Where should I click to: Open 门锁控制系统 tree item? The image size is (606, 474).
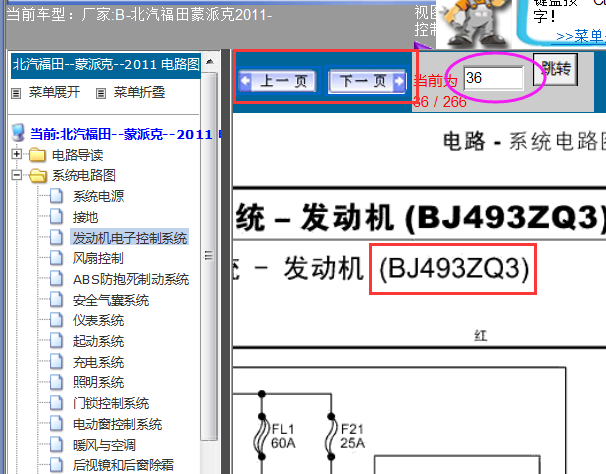coord(111,403)
